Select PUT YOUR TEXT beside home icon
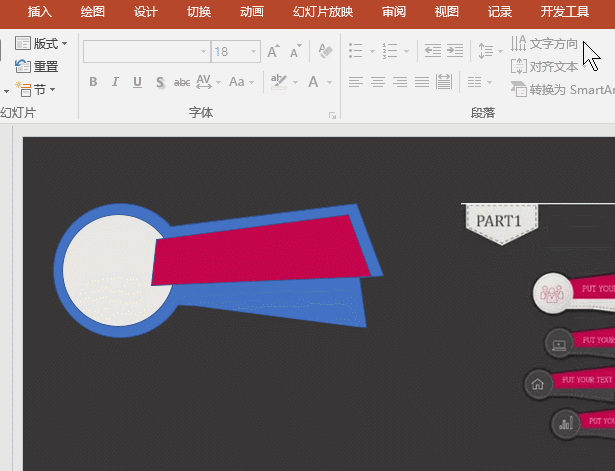 pyautogui.click(x=587, y=380)
